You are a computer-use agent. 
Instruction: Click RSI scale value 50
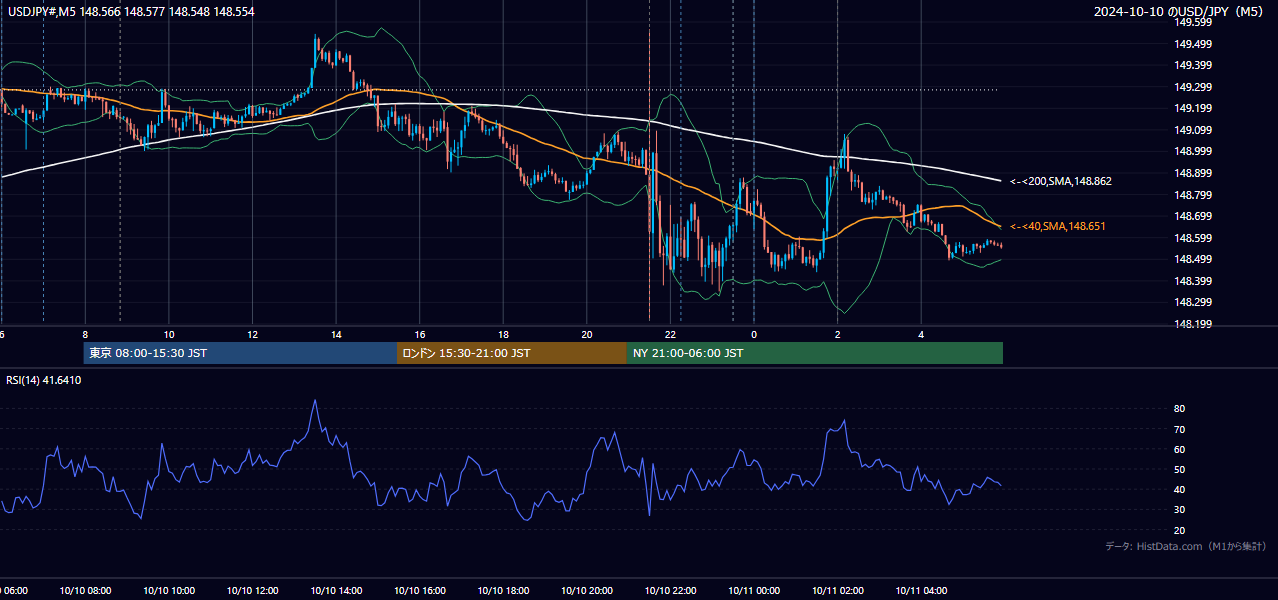[x=1180, y=469]
